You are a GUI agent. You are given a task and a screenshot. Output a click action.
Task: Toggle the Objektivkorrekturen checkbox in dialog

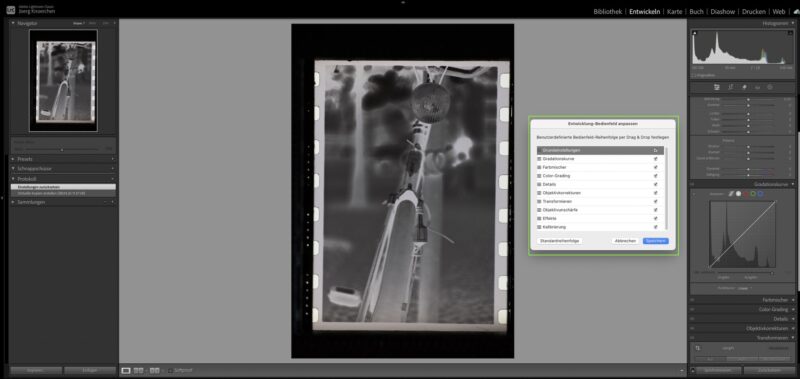[x=655, y=193]
